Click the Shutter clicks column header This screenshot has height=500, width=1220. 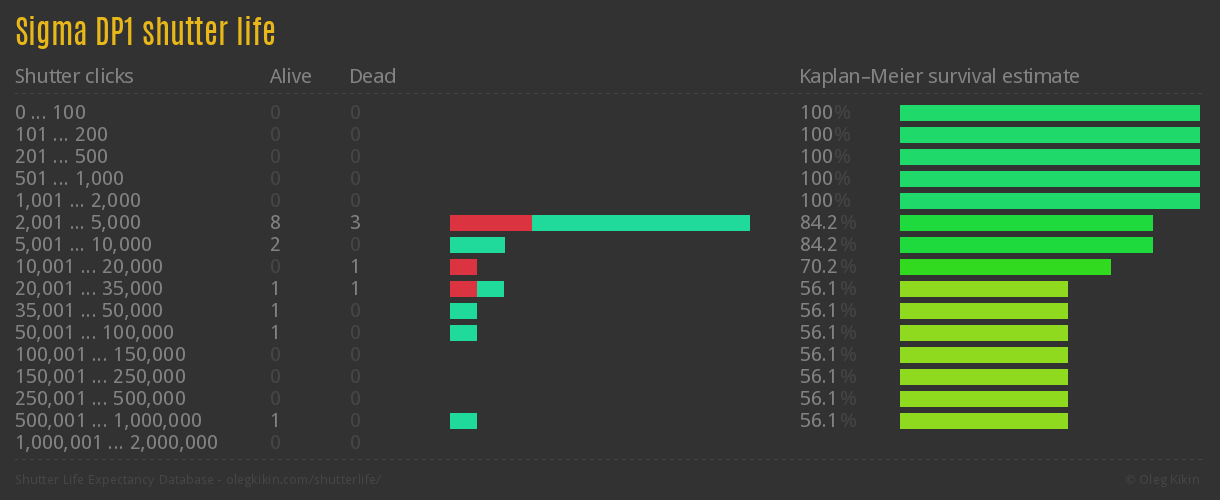pyautogui.click(x=74, y=76)
